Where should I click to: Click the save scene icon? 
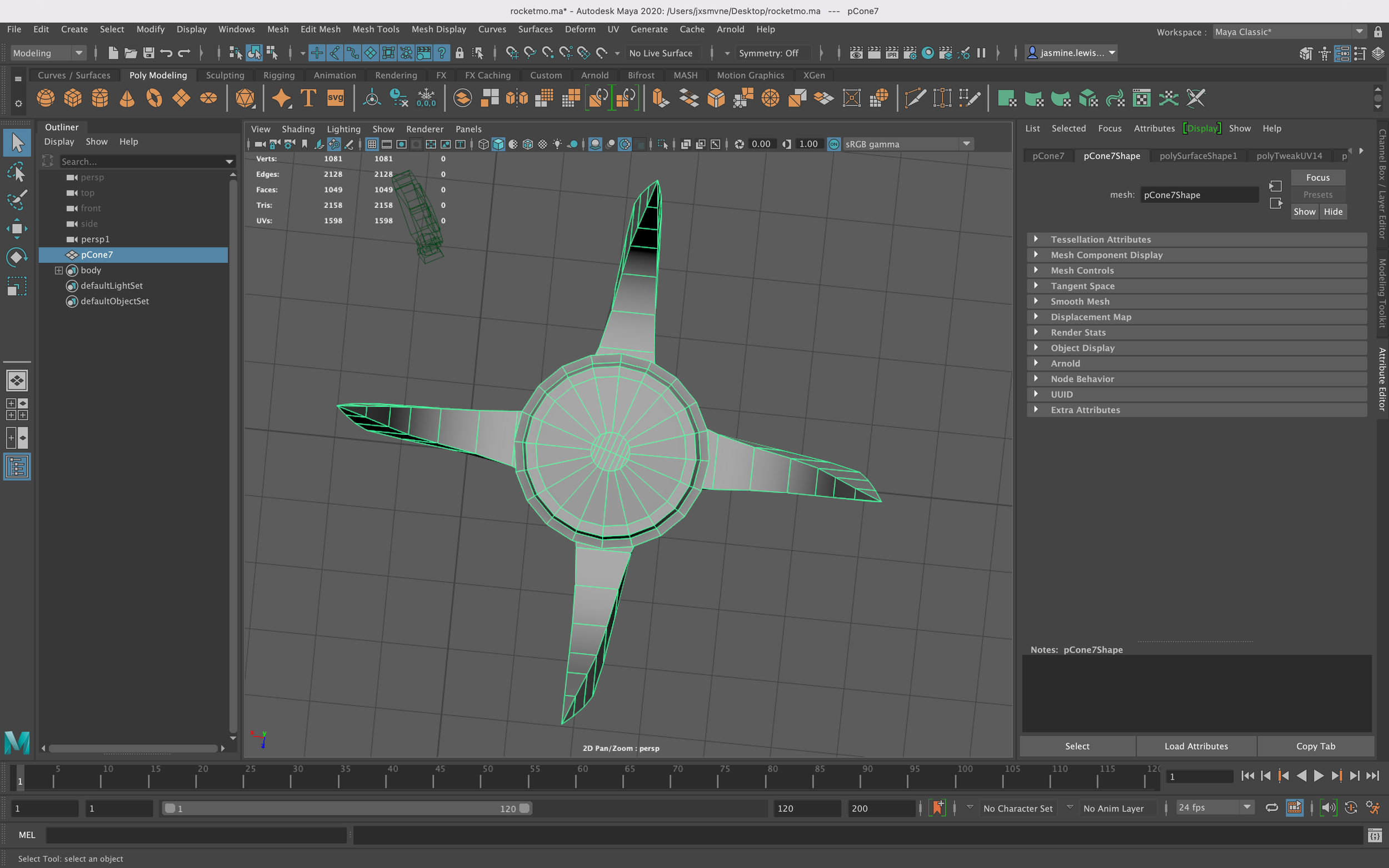point(149,53)
